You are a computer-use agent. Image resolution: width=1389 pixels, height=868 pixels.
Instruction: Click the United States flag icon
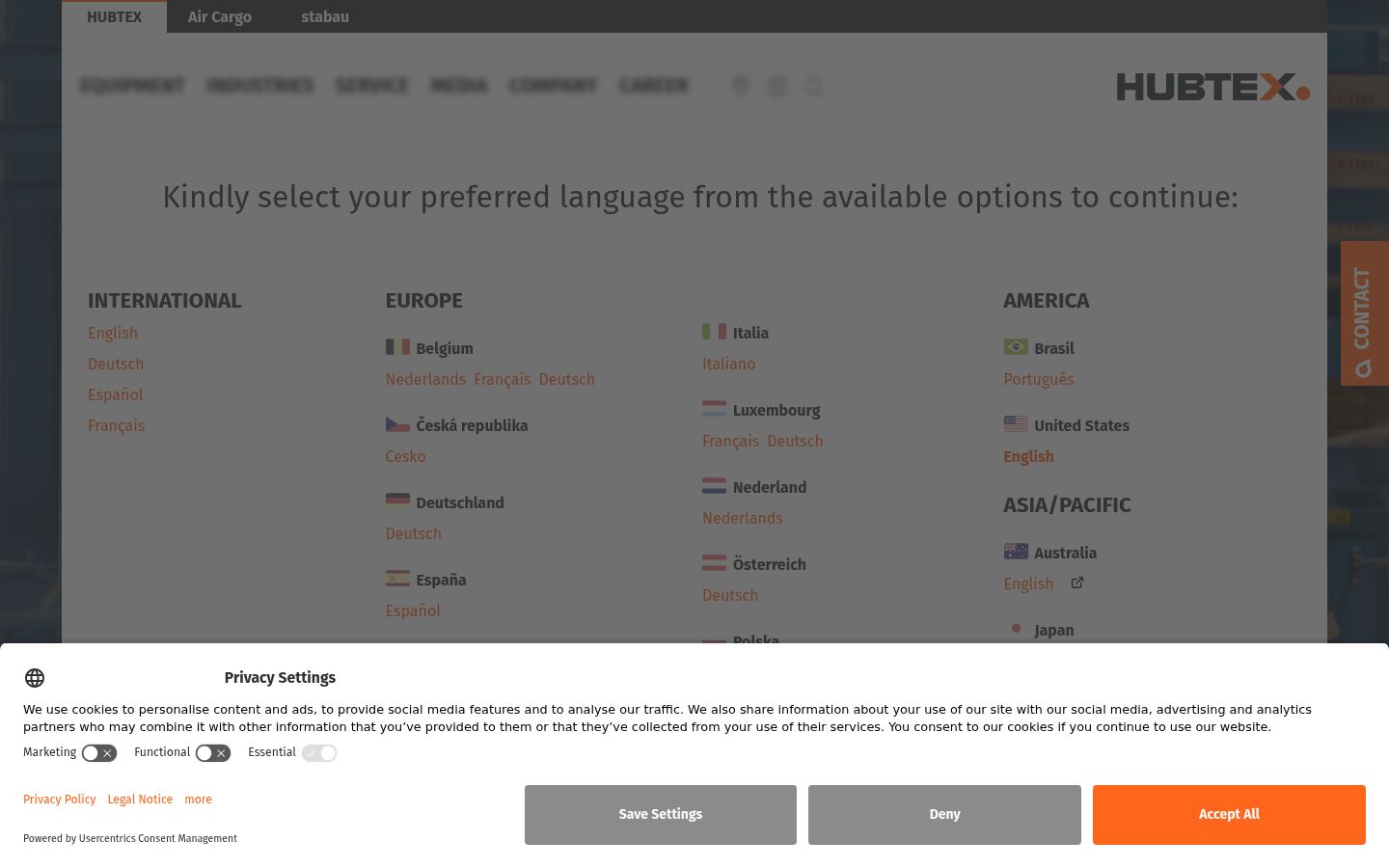pos(1016,423)
